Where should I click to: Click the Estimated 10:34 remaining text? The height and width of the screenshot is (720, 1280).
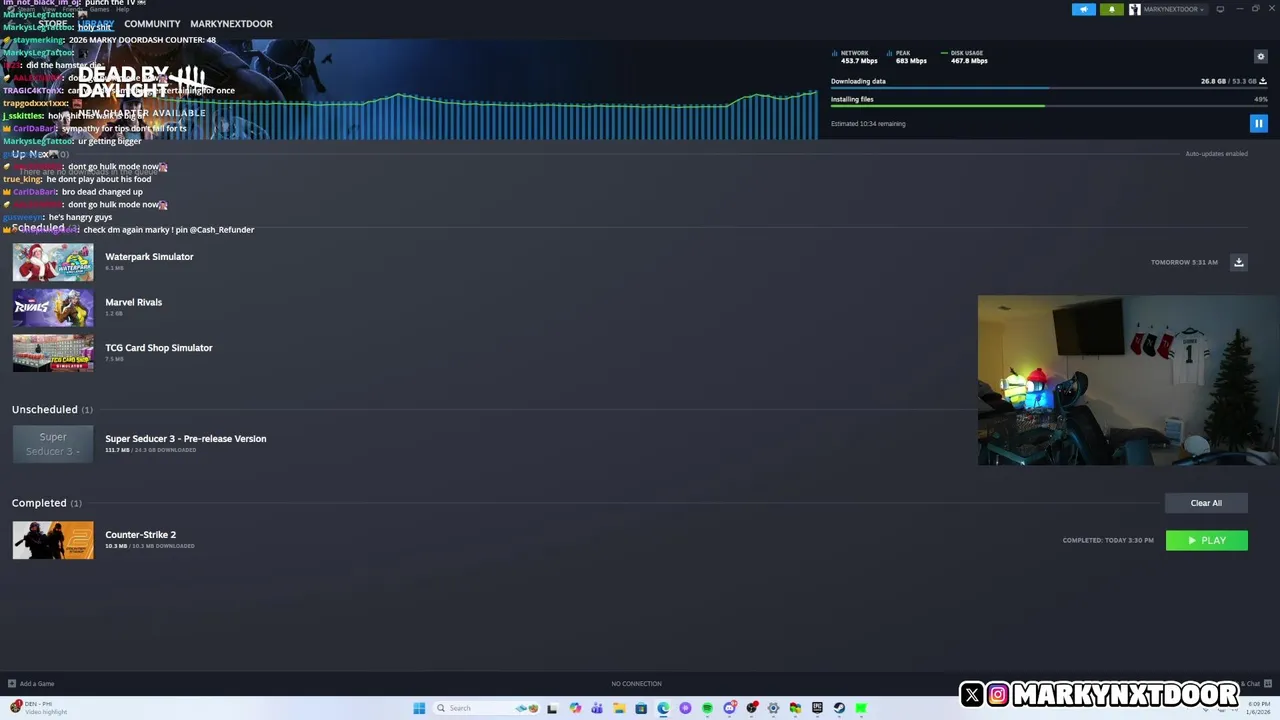point(868,124)
